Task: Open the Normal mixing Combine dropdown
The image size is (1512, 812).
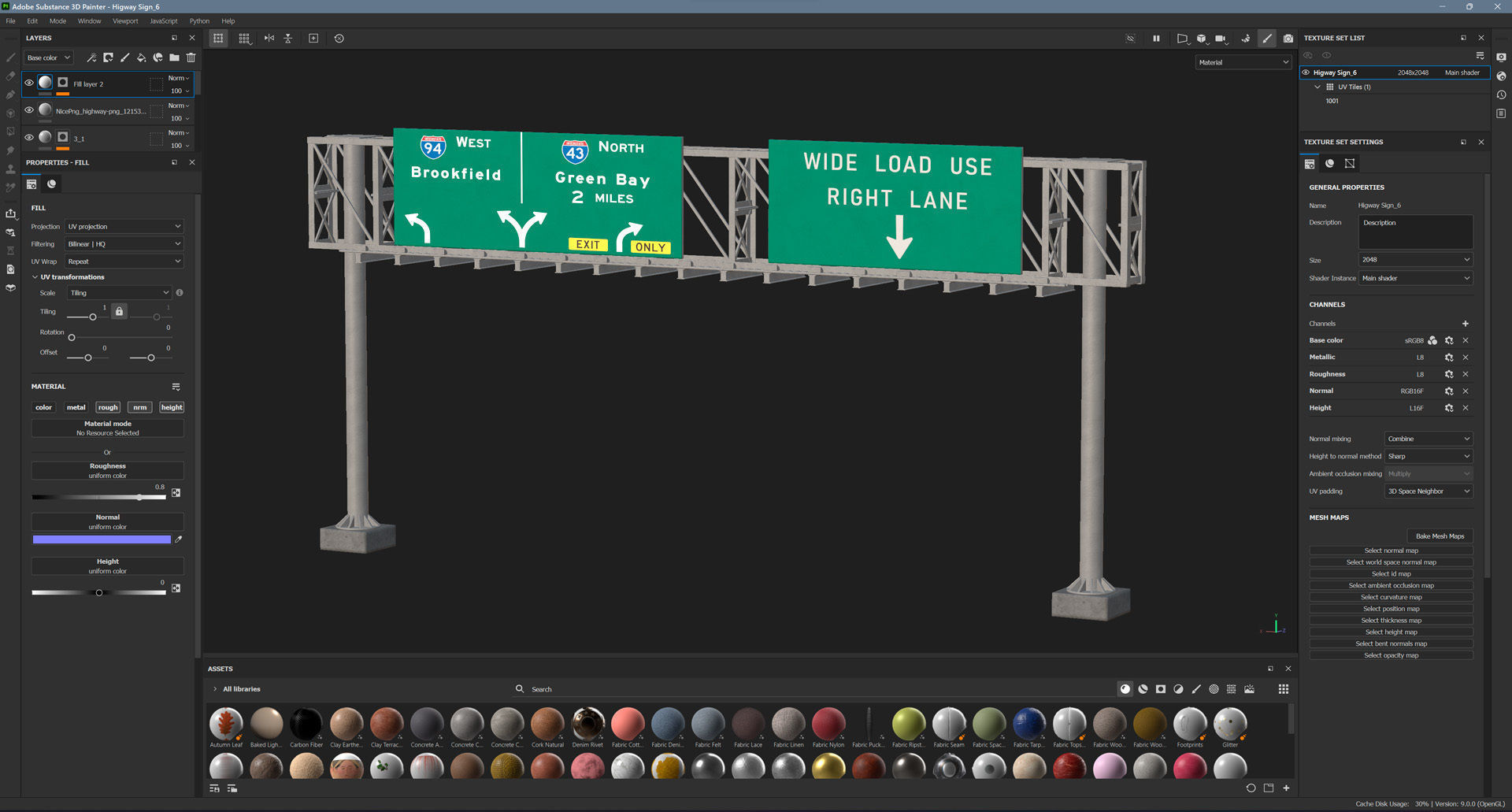Action: 1428,439
